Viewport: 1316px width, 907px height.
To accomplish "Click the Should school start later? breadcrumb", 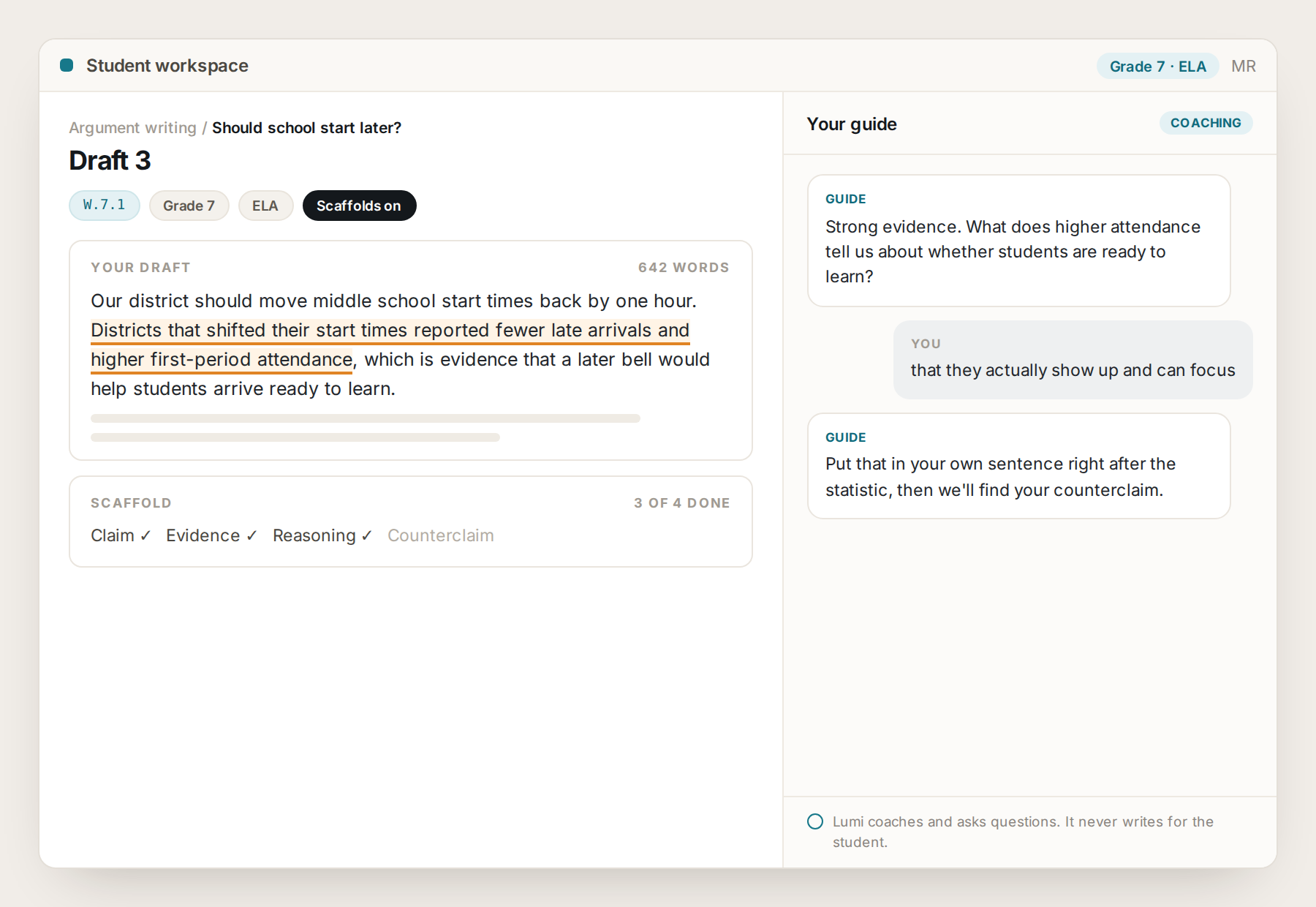I will (x=306, y=127).
